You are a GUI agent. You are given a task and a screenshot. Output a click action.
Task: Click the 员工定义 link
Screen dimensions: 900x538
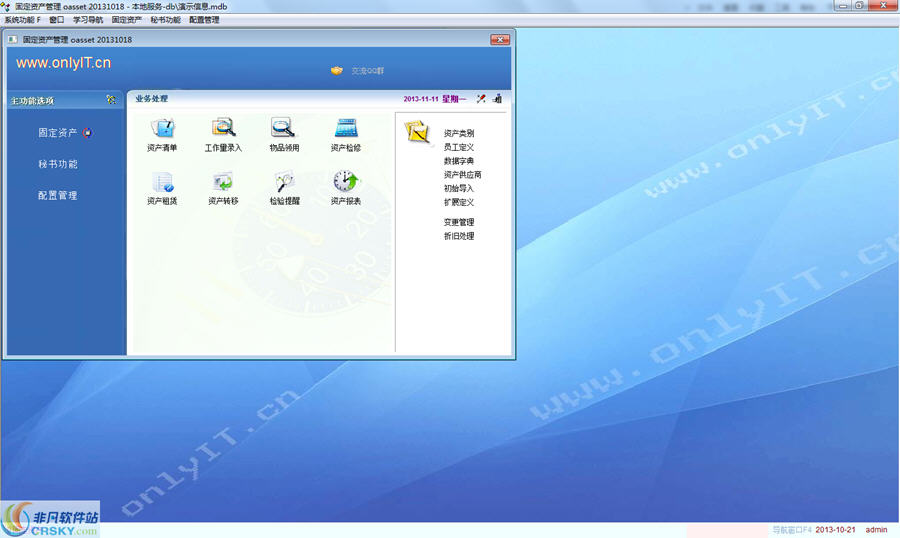(x=459, y=147)
